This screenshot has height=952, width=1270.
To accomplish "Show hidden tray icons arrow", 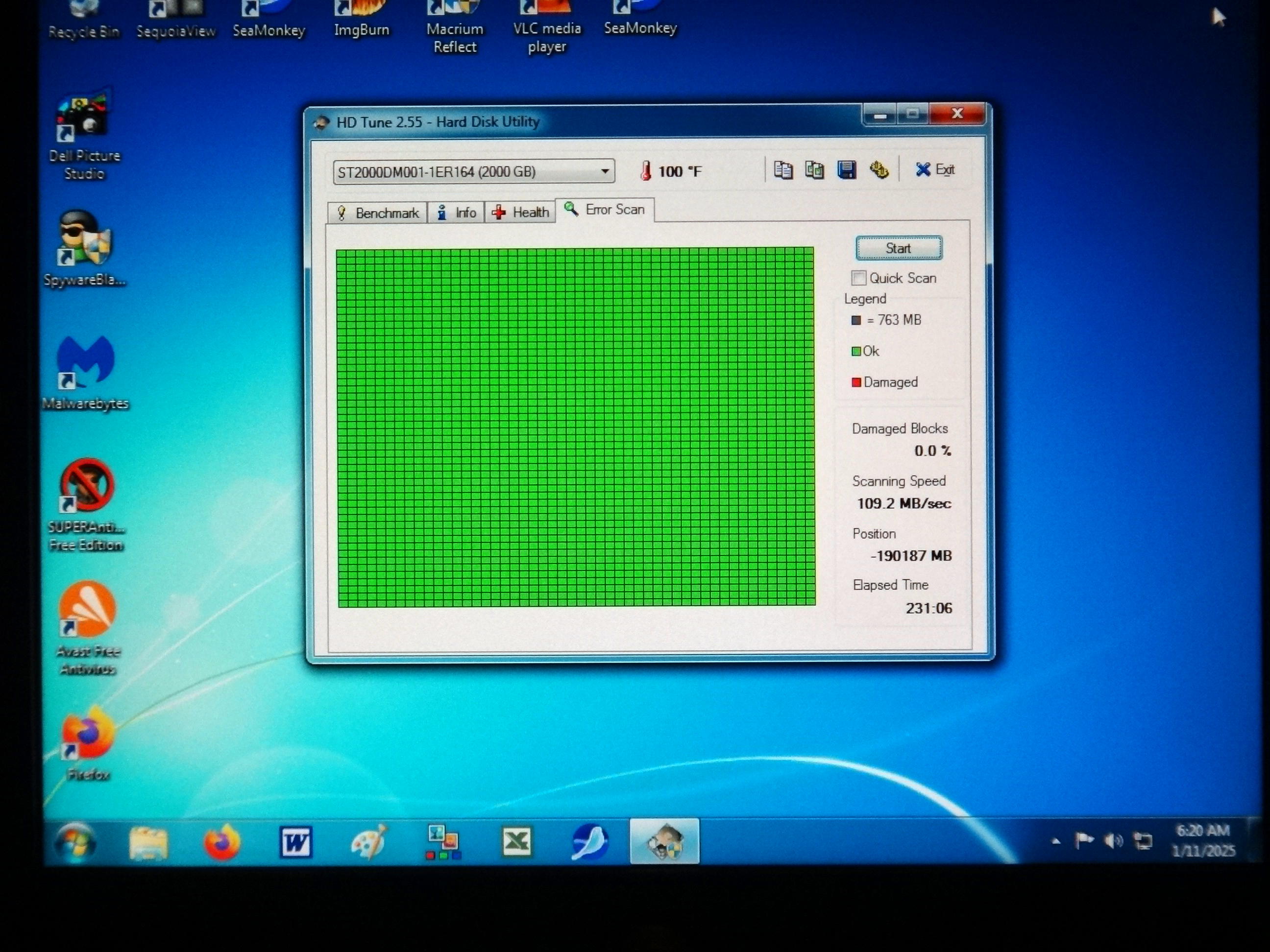I will (x=1055, y=841).
